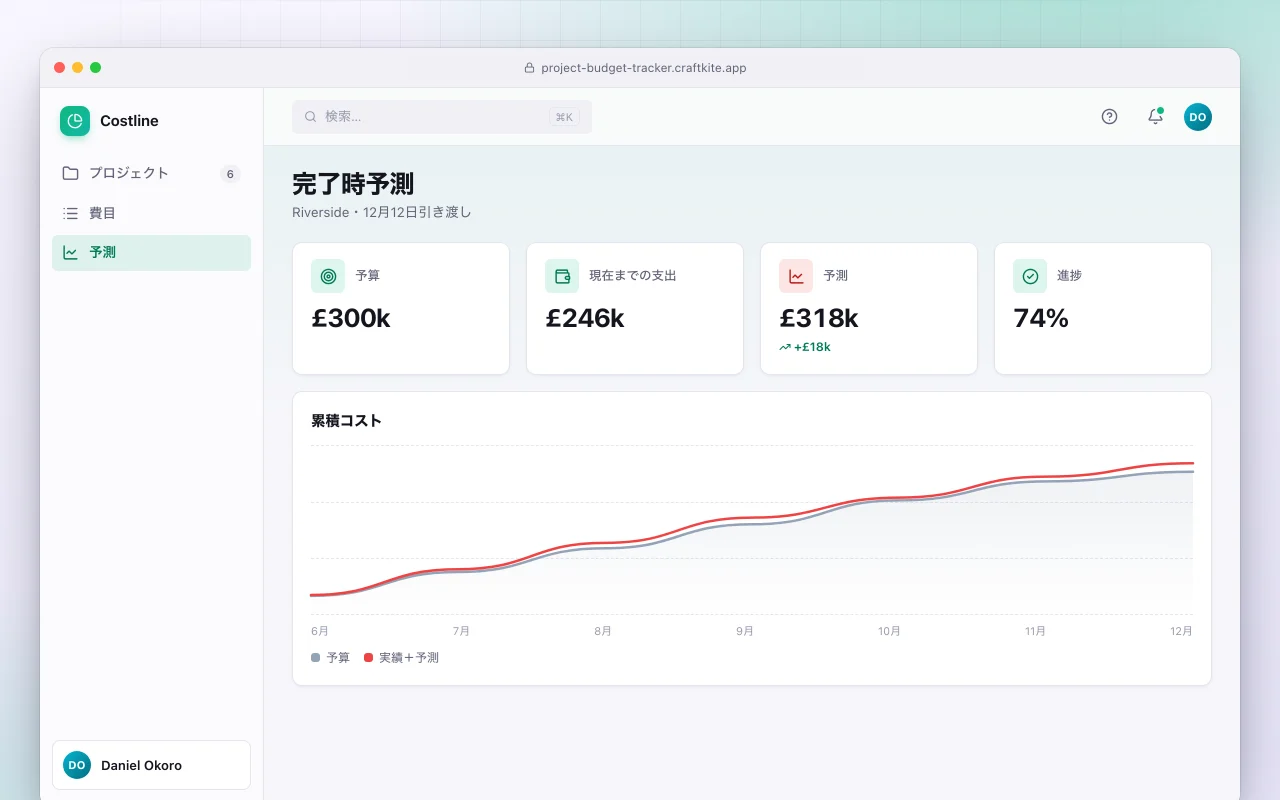Click the 進捗 card label
The width and height of the screenshot is (1280, 800).
point(1070,276)
